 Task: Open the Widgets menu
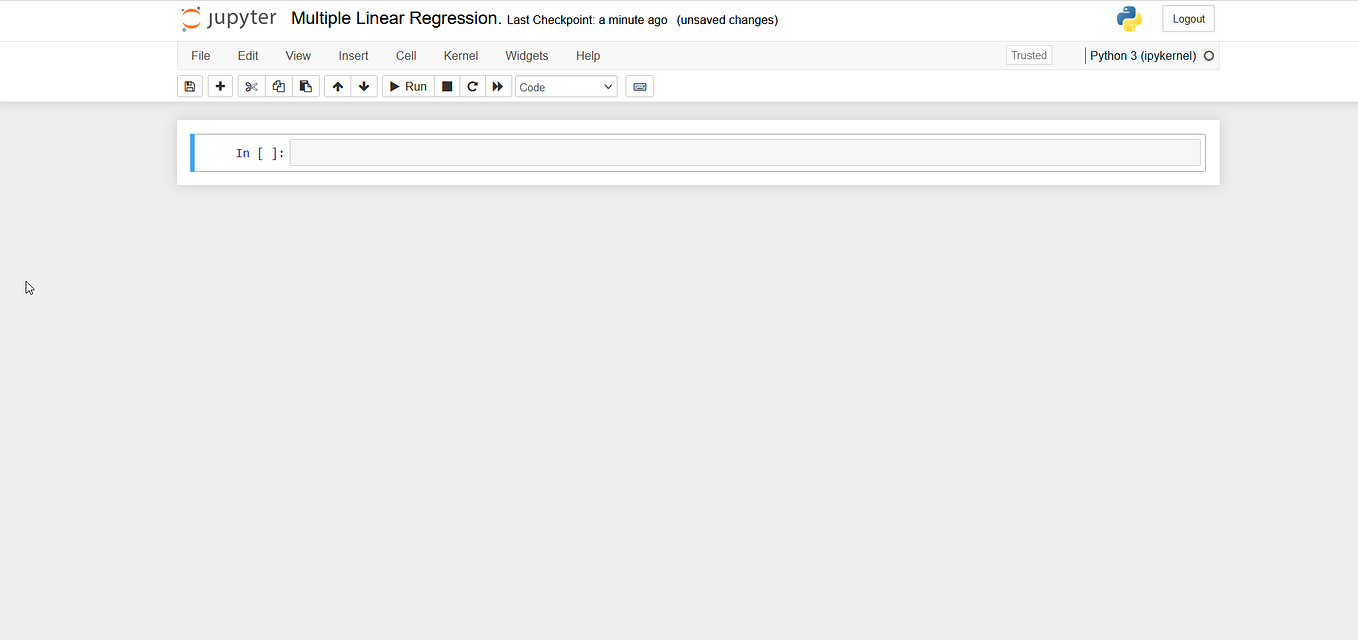click(526, 56)
